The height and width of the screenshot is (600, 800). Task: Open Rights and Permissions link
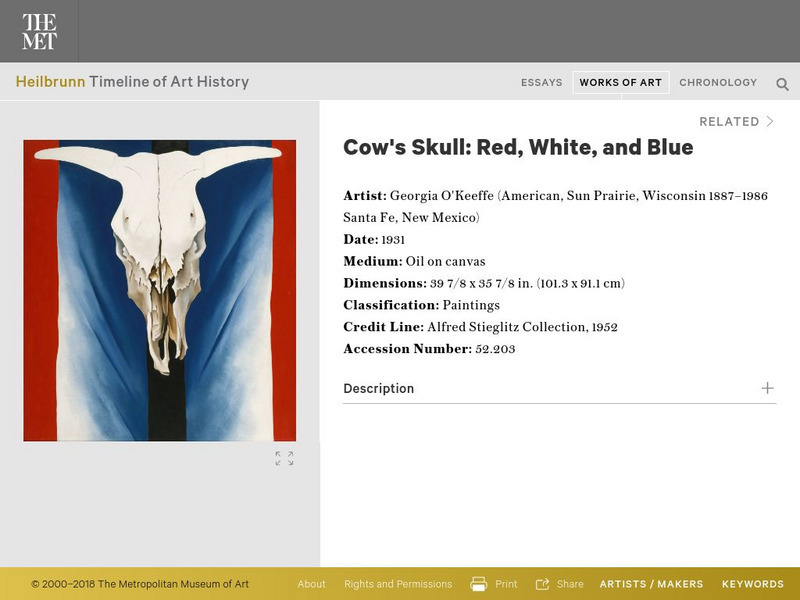point(398,584)
